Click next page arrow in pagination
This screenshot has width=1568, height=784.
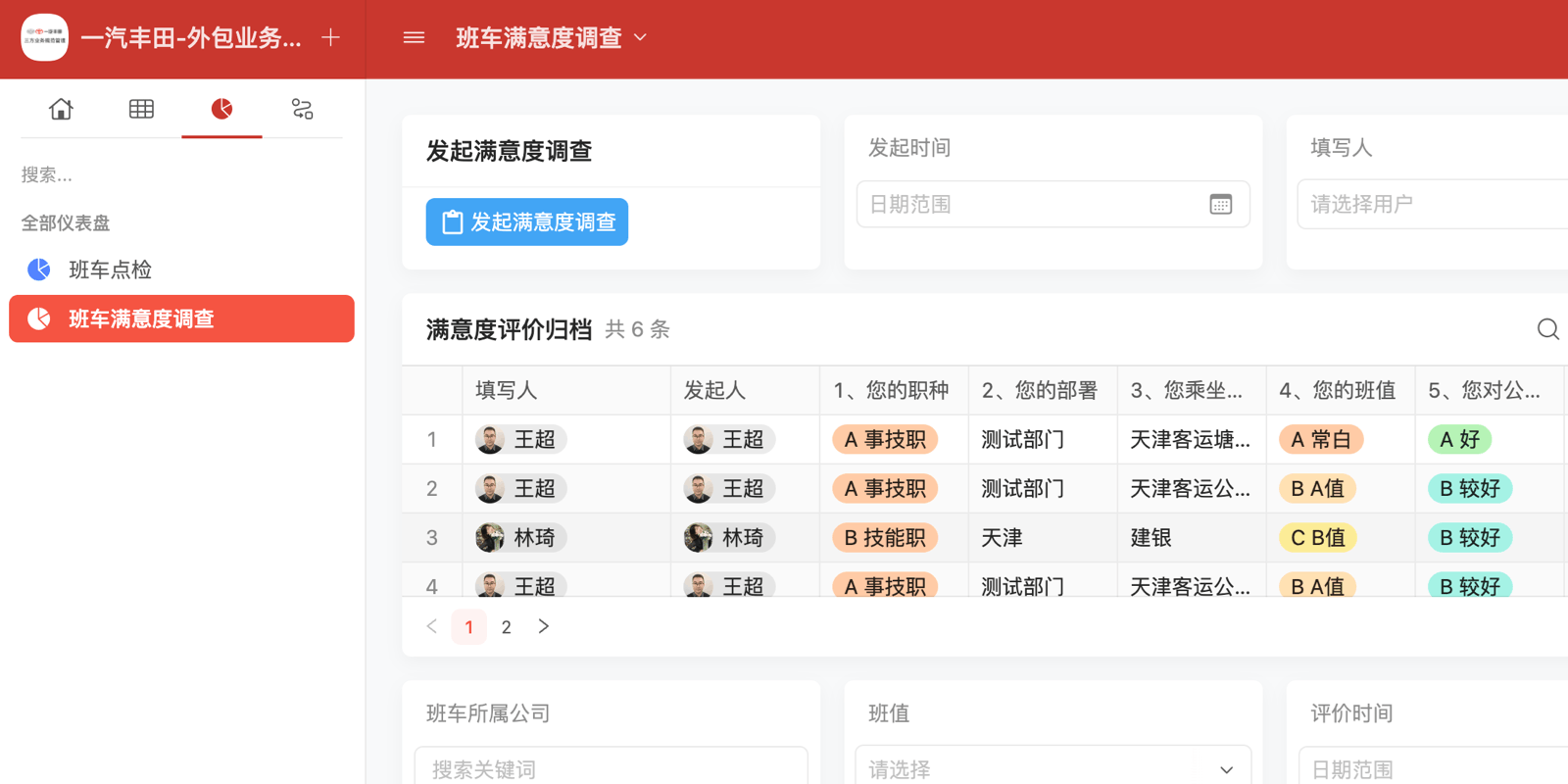point(544,627)
